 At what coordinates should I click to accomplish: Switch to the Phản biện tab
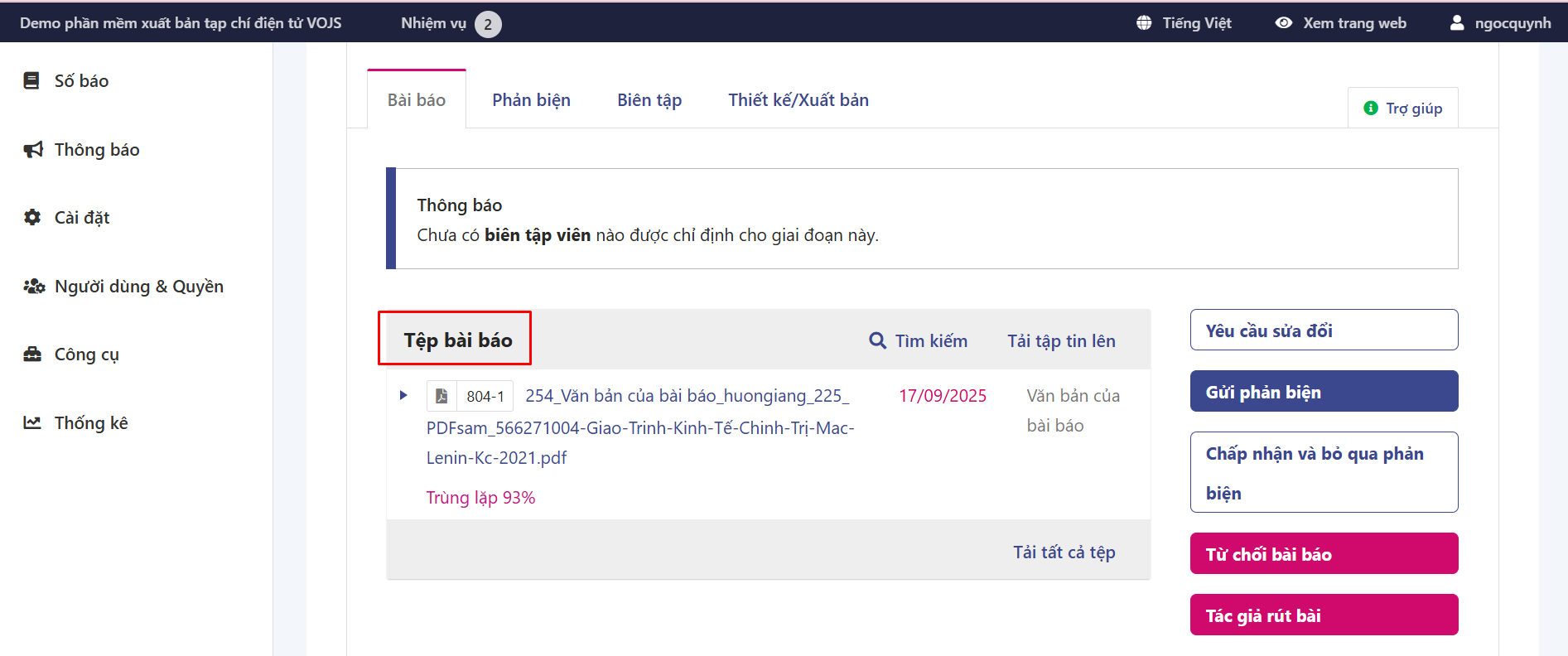pyautogui.click(x=531, y=100)
